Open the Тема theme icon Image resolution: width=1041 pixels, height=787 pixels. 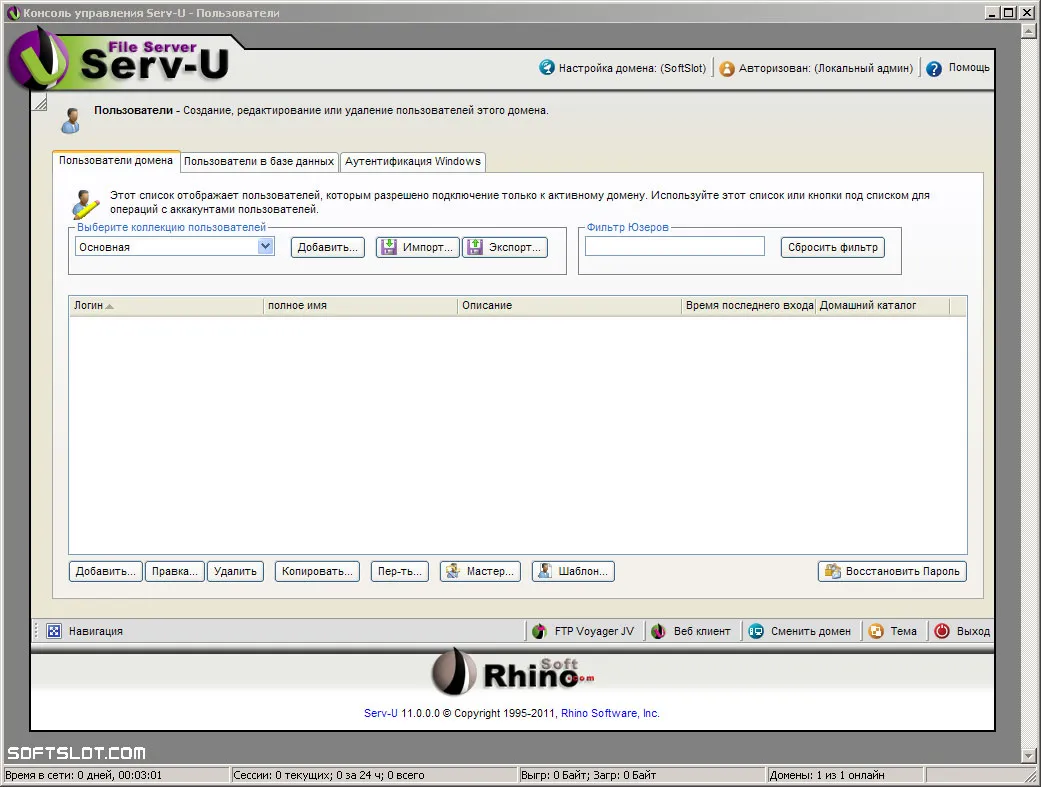tap(876, 631)
